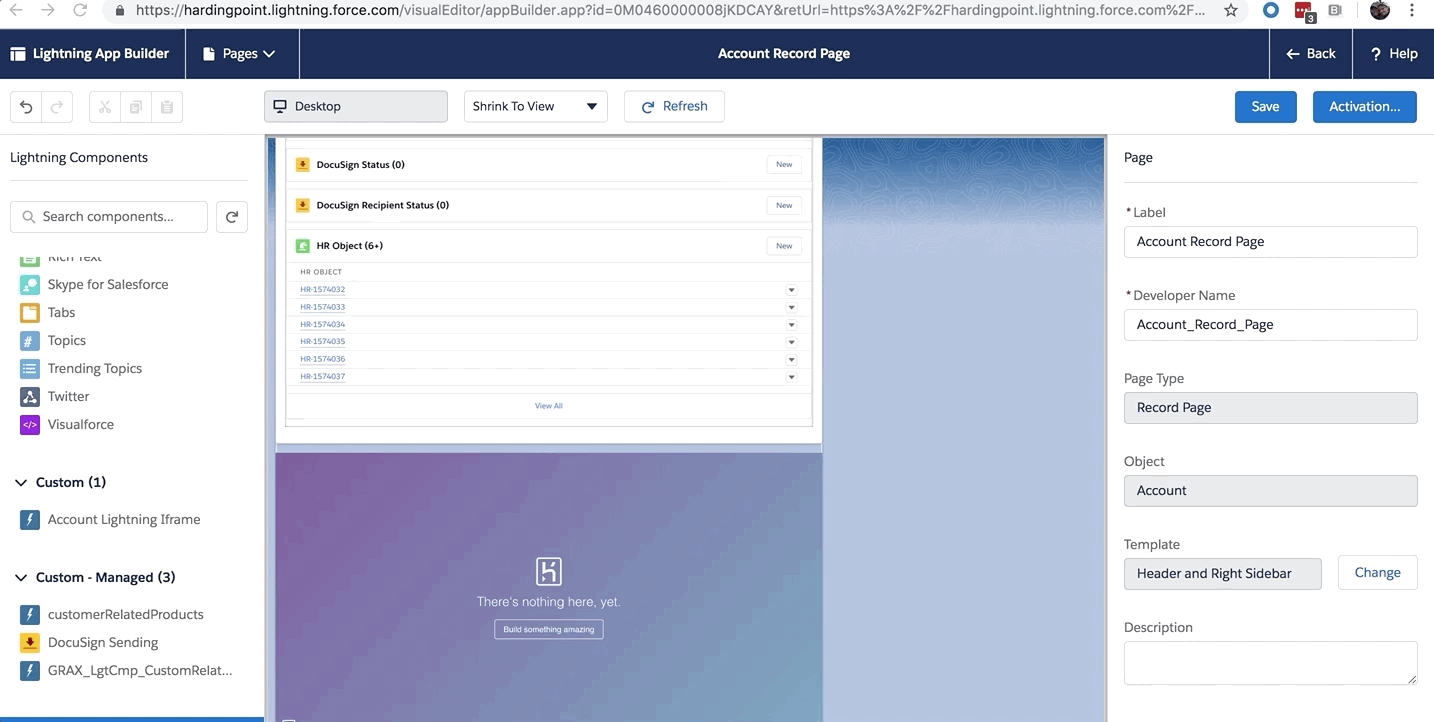The height and width of the screenshot is (722, 1434).
Task: Undo the last change
Action: click(x=26, y=107)
